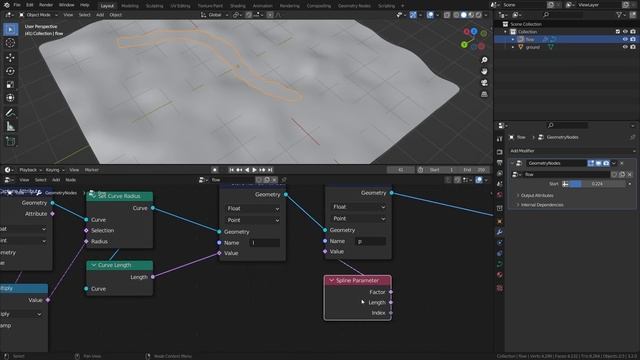Switch to Geometry Nodes workspace tab
640x360 pixels.
(x=354, y=6)
